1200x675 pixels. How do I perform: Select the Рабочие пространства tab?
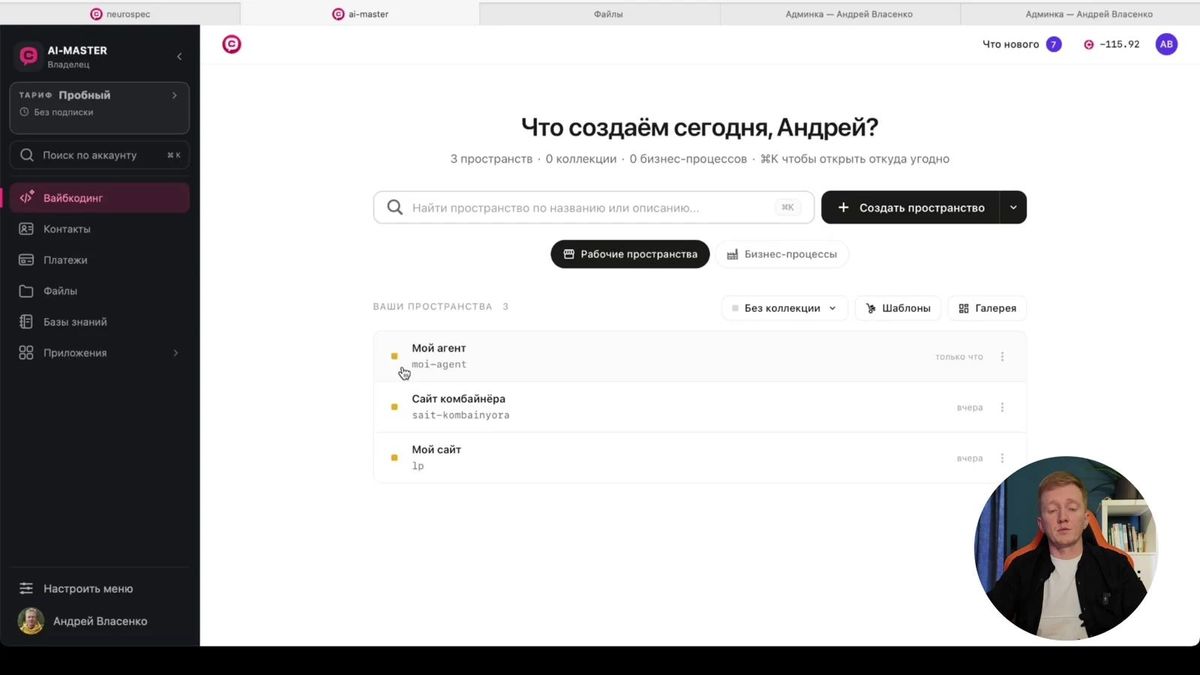pyautogui.click(x=630, y=254)
